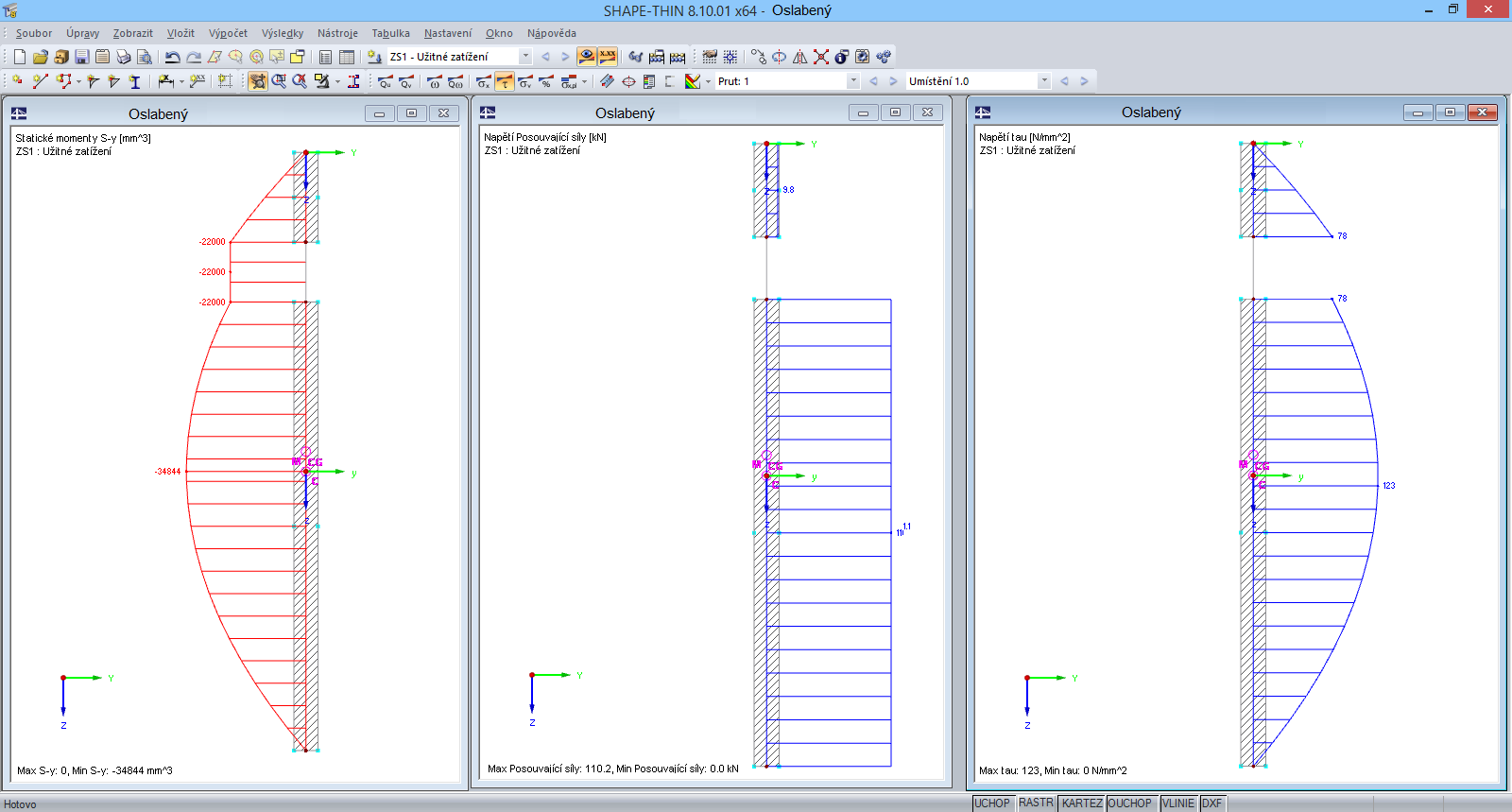This screenshot has height=812, width=1512.
Task: Open the Soubor menu
Action: (x=34, y=33)
